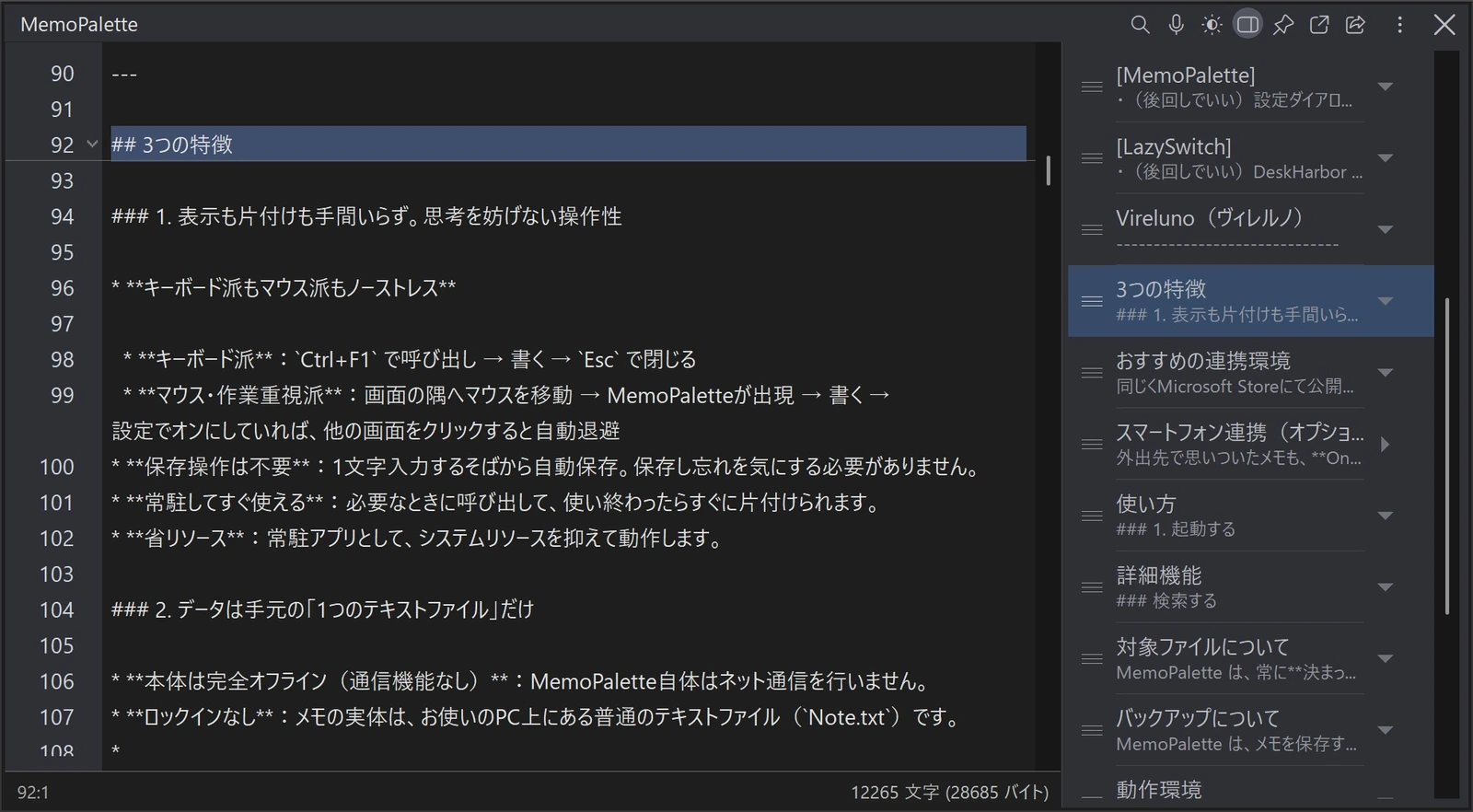Screen dimensions: 1473x812
Task: Click the handle icon beside 3つの特徴
Action: pyautogui.click(x=1092, y=301)
